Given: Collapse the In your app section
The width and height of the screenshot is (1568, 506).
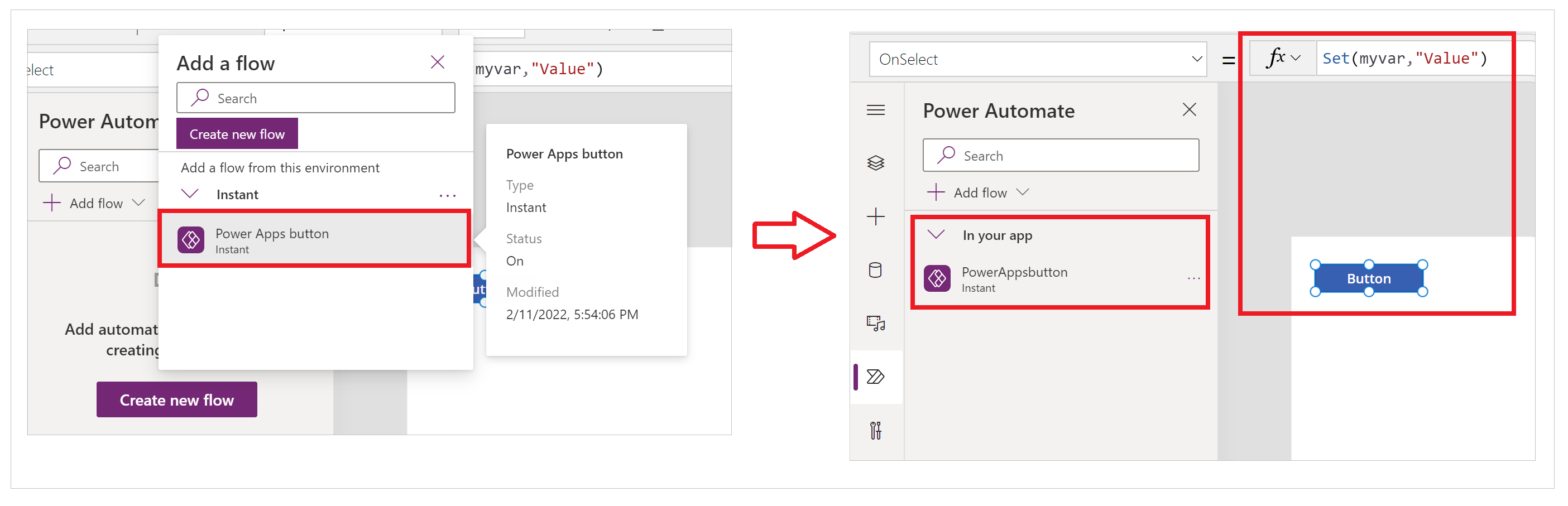Looking at the screenshot, I should (x=936, y=235).
